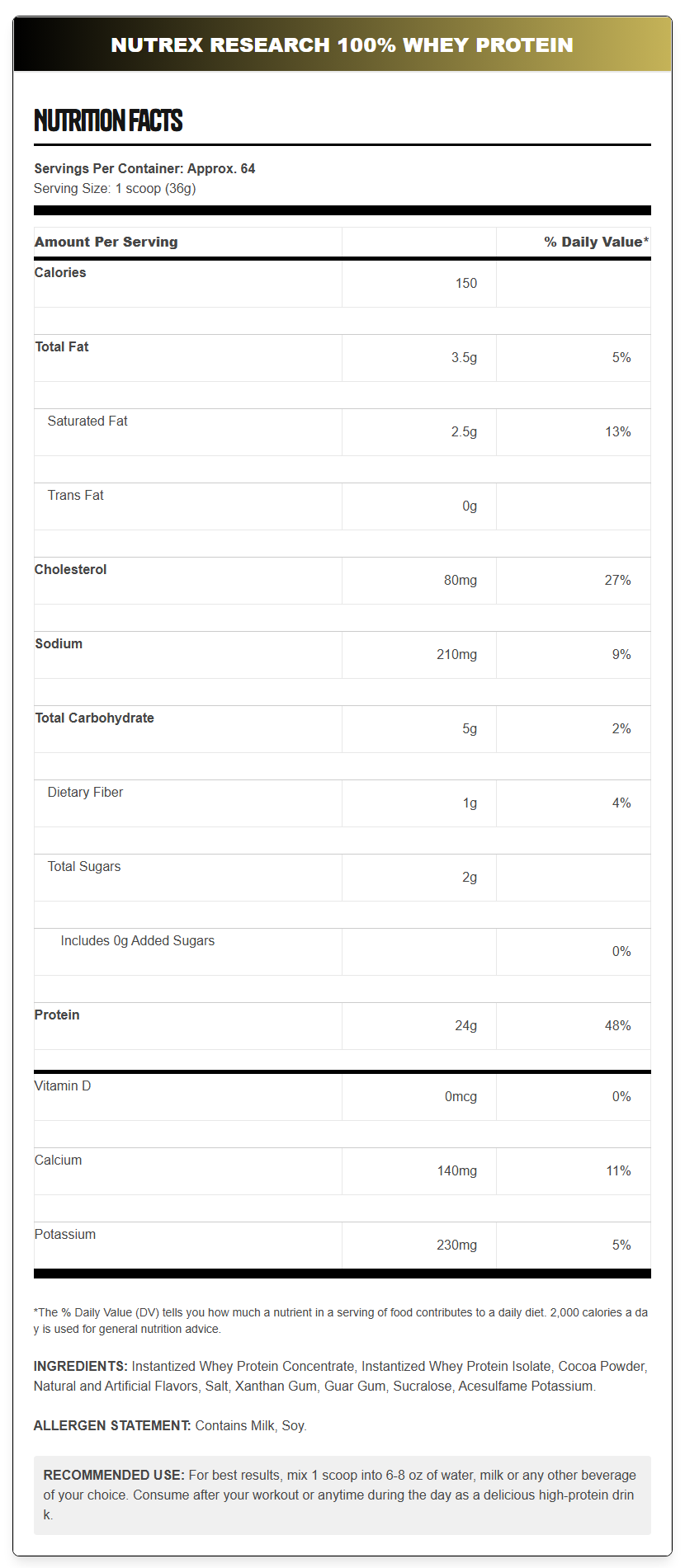Image resolution: width=685 pixels, height=1568 pixels.
Task: Select the Servings Per Container text
Action: (x=144, y=168)
